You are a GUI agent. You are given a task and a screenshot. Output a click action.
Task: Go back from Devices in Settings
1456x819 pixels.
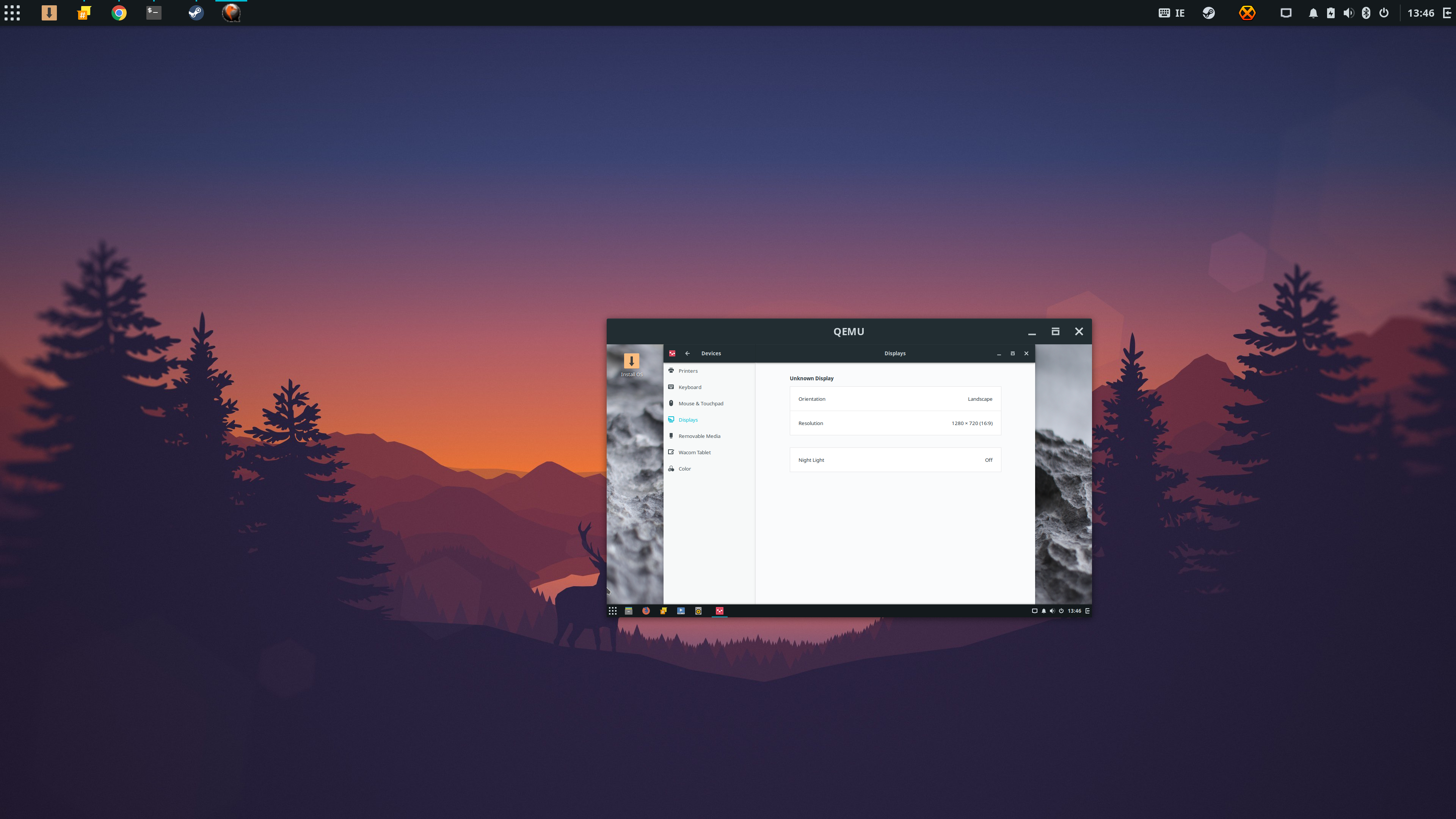(x=687, y=353)
